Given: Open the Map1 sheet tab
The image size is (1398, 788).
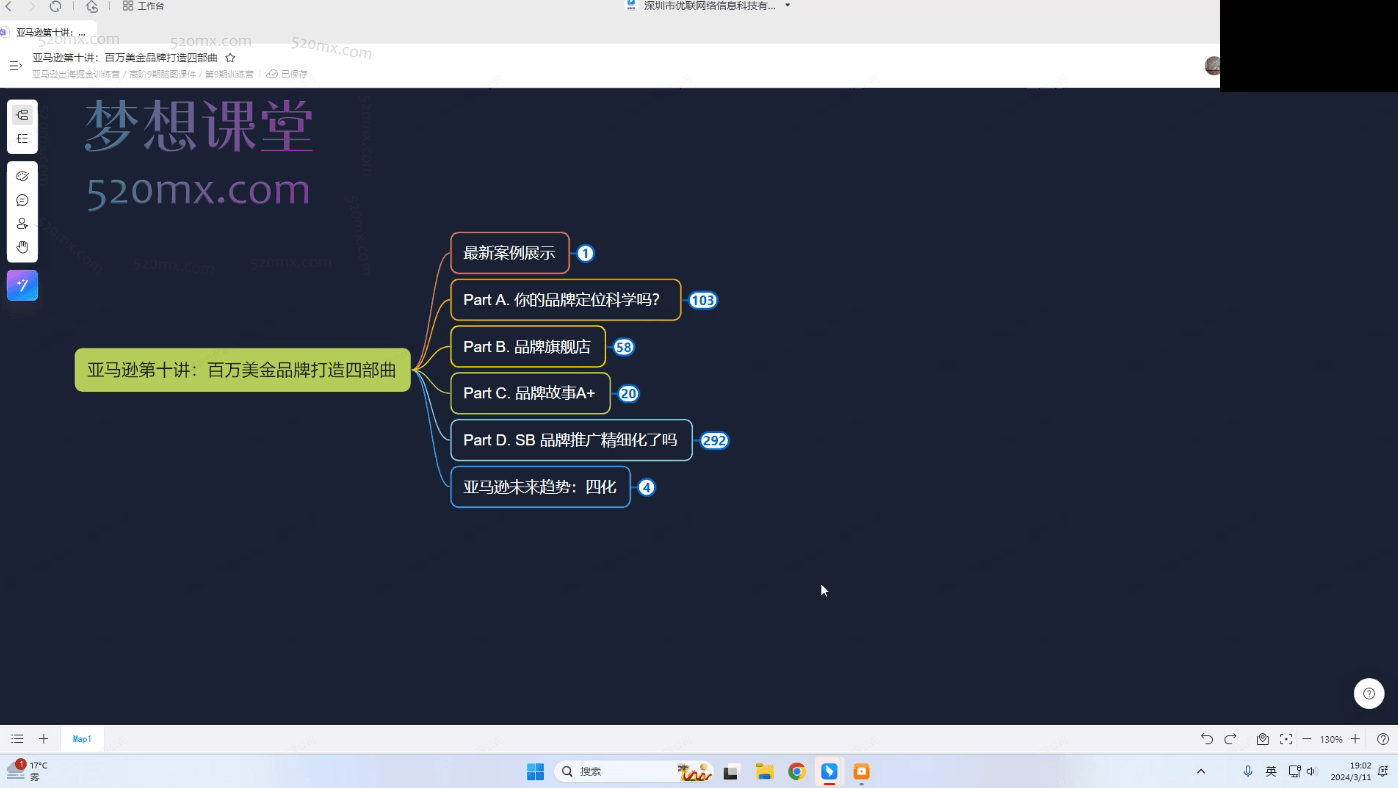Looking at the screenshot, I should [x=82, y=739].
